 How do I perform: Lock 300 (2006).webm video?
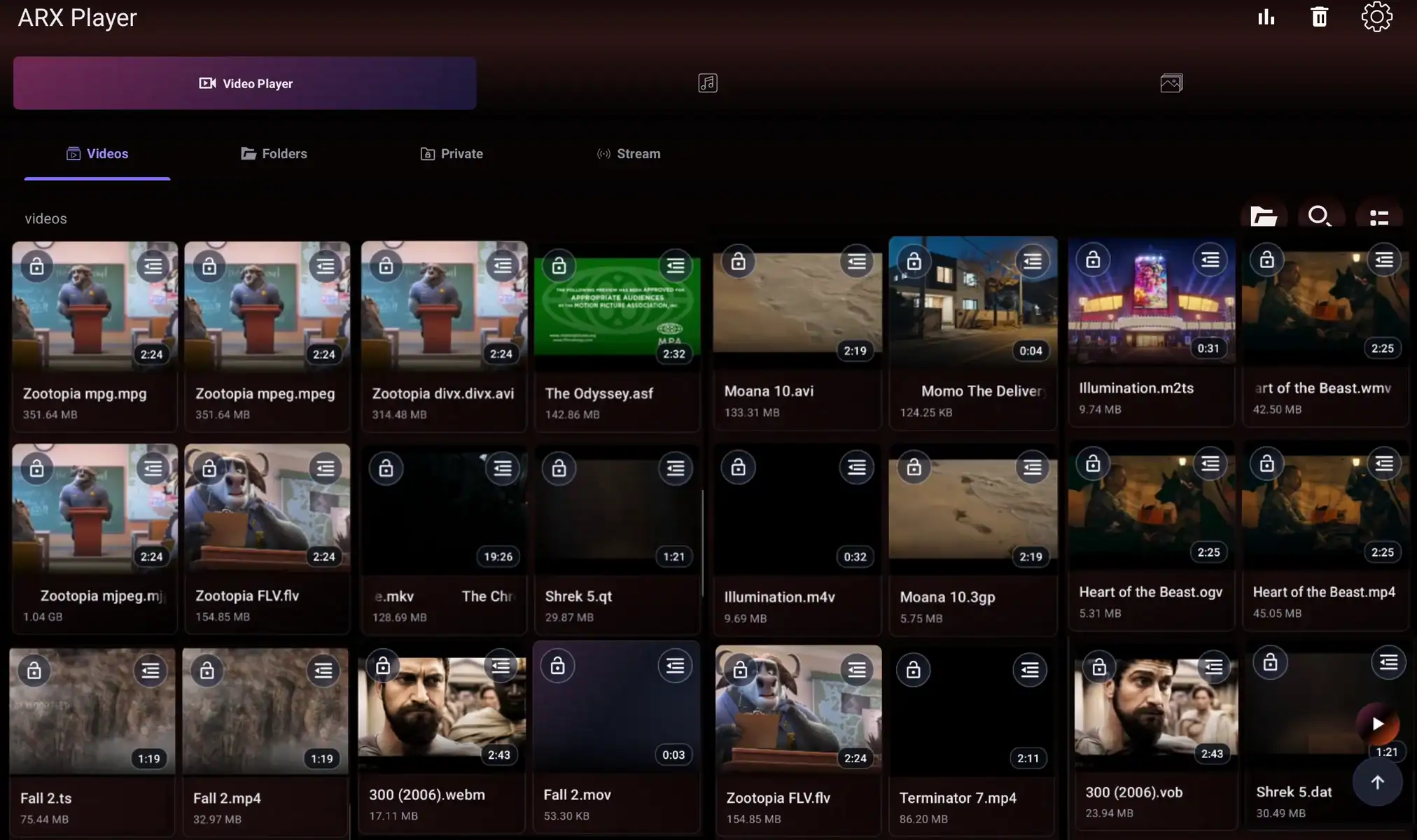coord(383,666)
